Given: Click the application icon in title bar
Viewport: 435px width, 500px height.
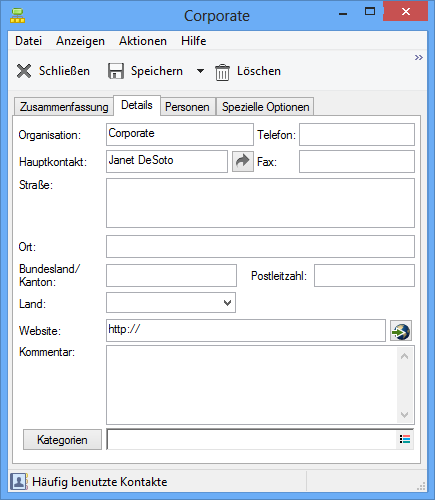Looking at the screenshot, I should (x=17, y=15).
